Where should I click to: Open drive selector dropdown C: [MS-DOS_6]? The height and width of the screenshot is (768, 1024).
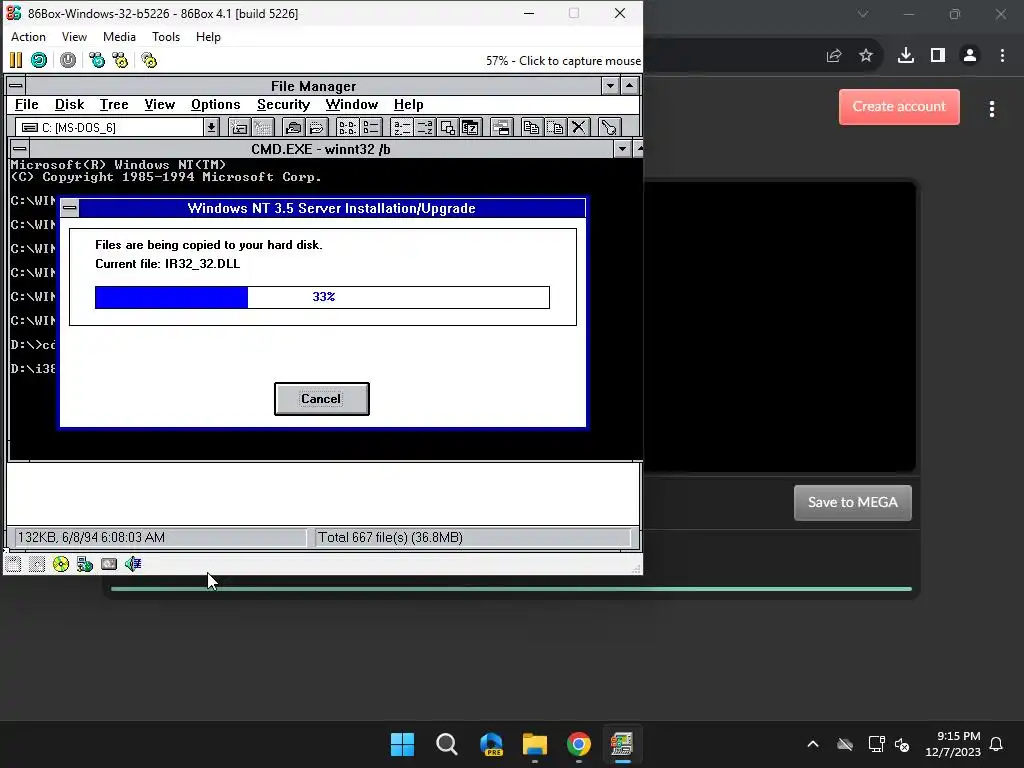click(211, 127)
